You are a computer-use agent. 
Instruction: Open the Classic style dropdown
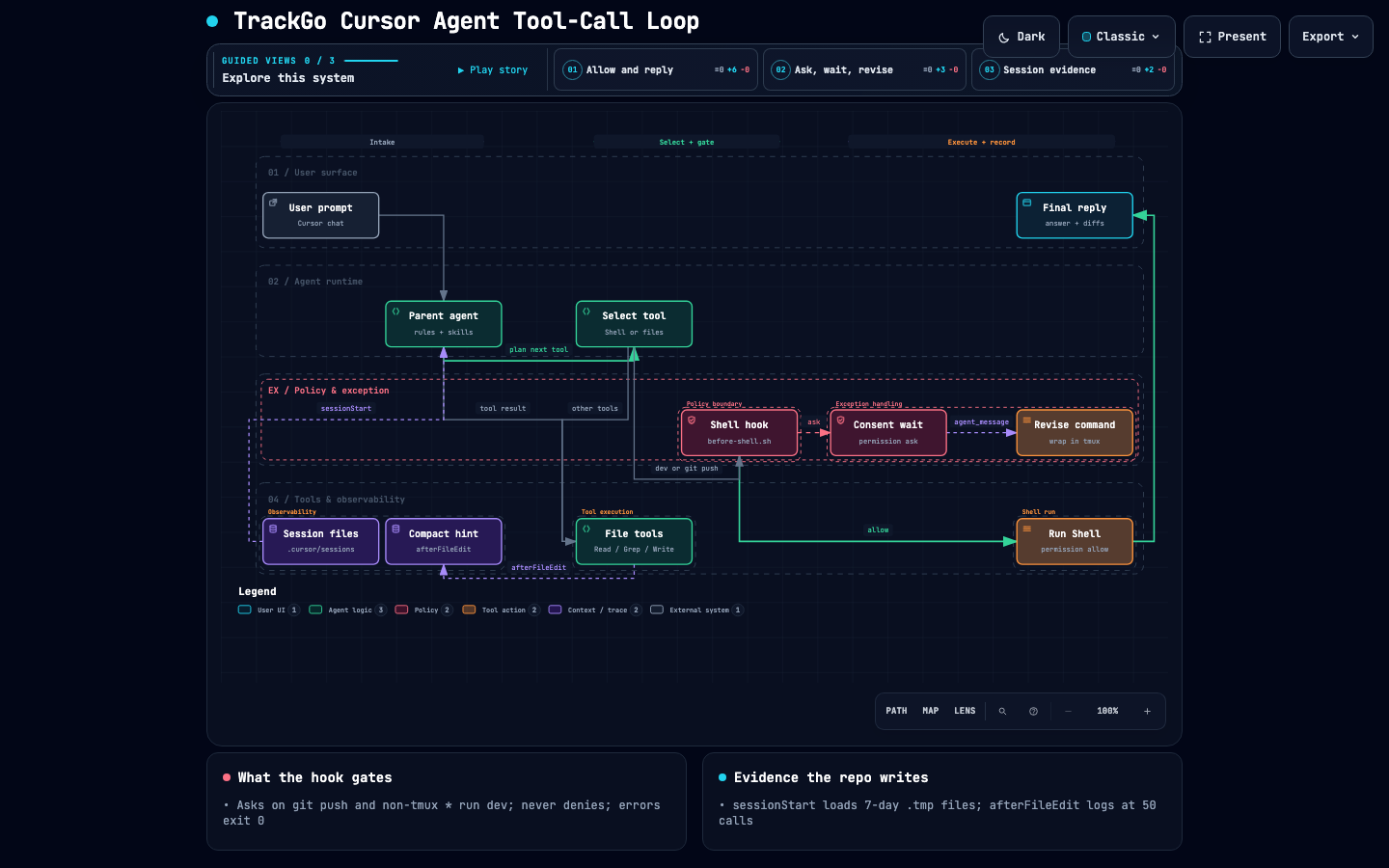(1121, 37)
